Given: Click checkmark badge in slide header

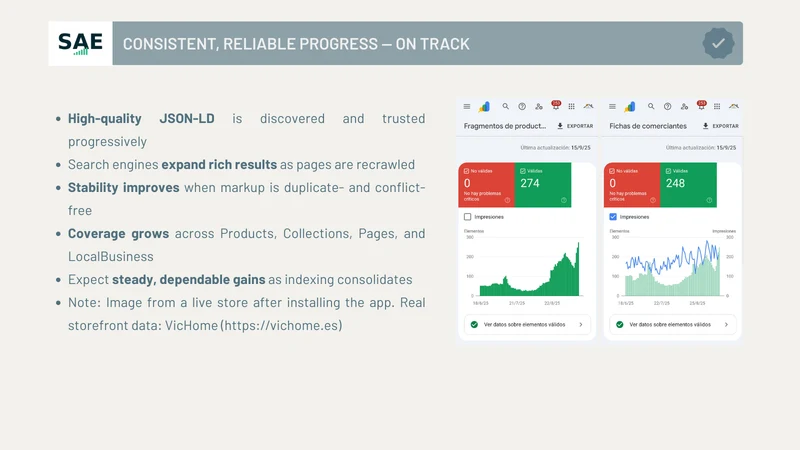Looking at the screenshot, I should [718, 43].
